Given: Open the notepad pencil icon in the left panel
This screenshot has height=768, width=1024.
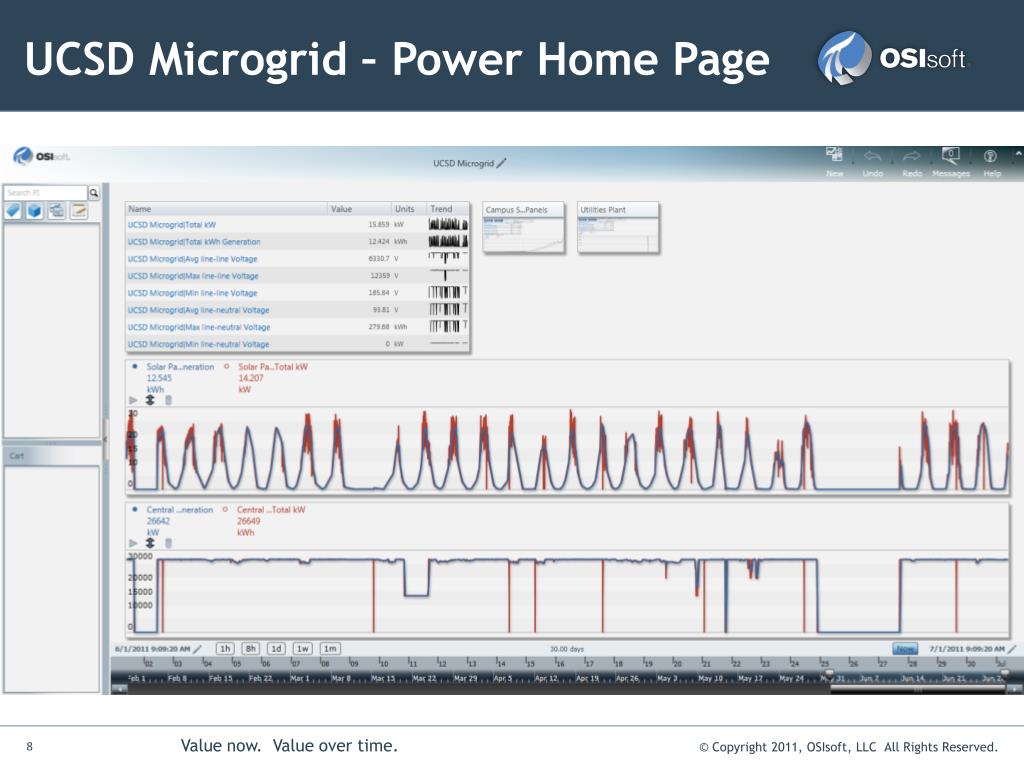Looking at the screenshot, I should [x=79, y=211].
